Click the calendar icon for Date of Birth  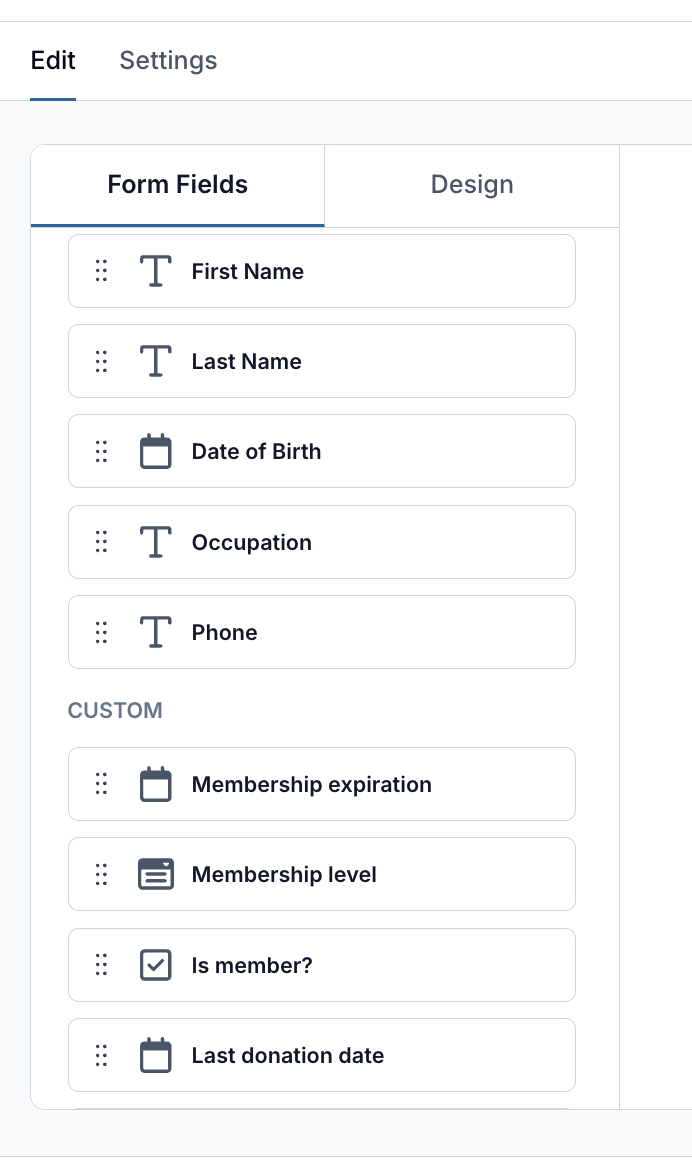coord(155,451)
